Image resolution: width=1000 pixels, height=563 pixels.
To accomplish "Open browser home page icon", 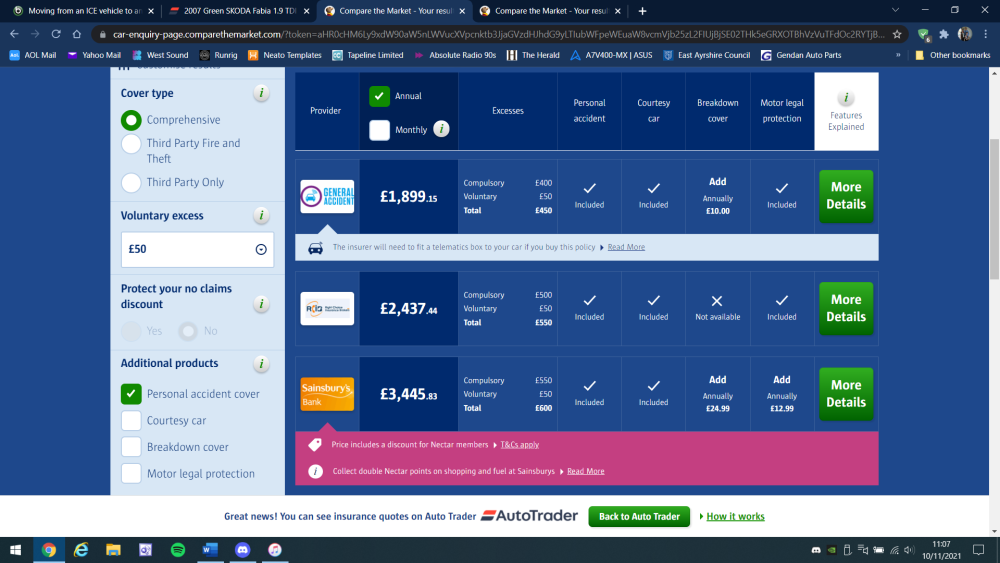I will pos(77,34).
